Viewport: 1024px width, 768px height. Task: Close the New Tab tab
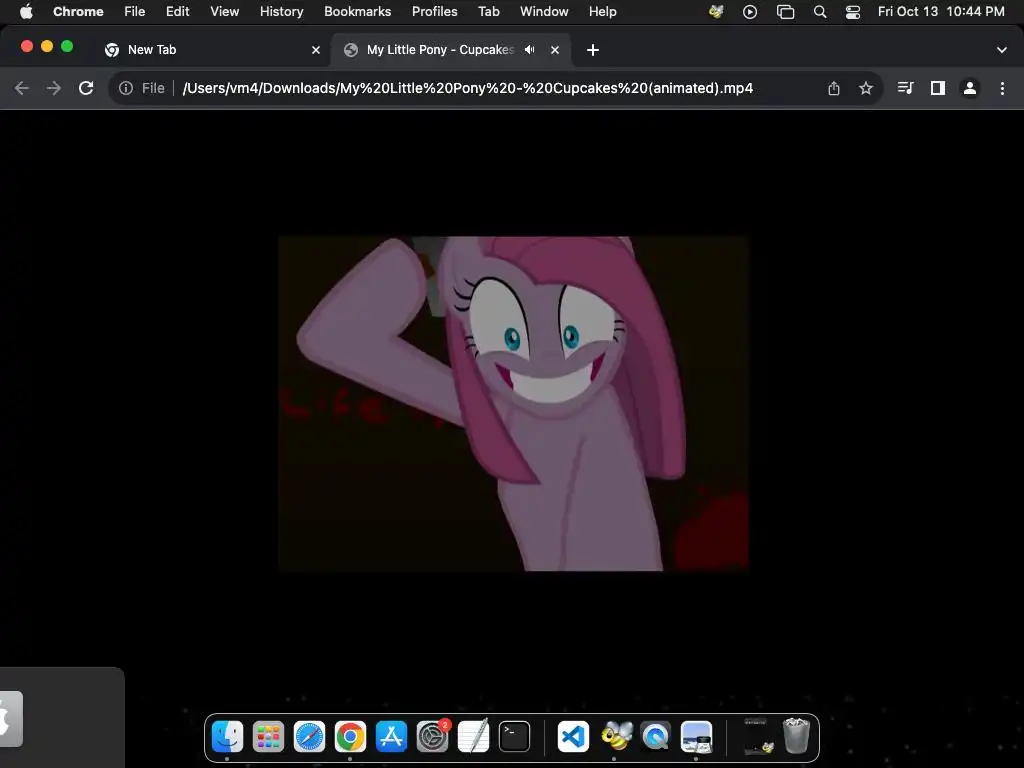pyautogui.click(x=316, y=50)
